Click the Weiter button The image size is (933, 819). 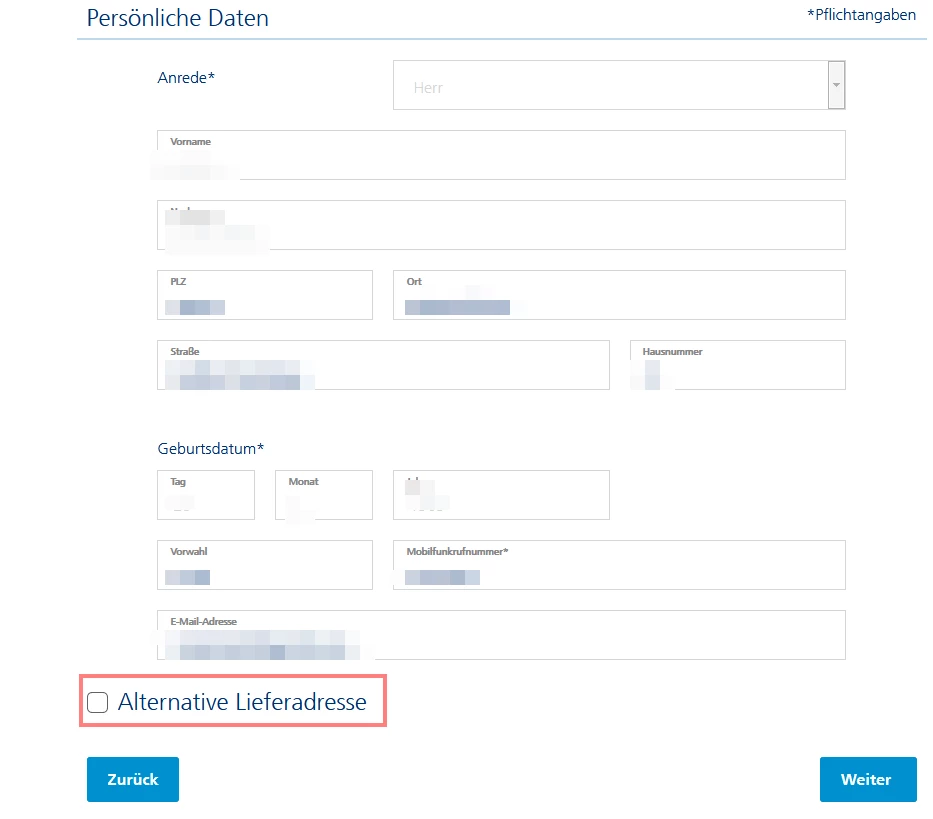tap(867, 780)
